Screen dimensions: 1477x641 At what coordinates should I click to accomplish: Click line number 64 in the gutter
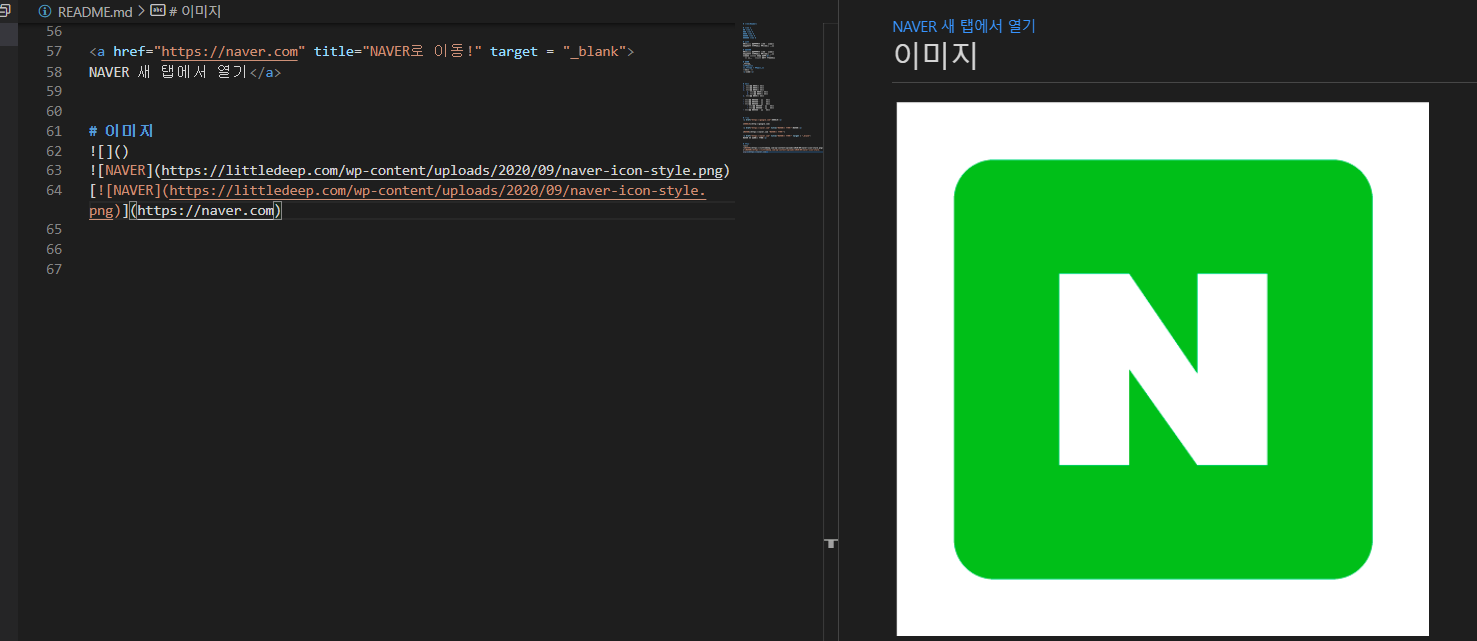tap(54, 190)
